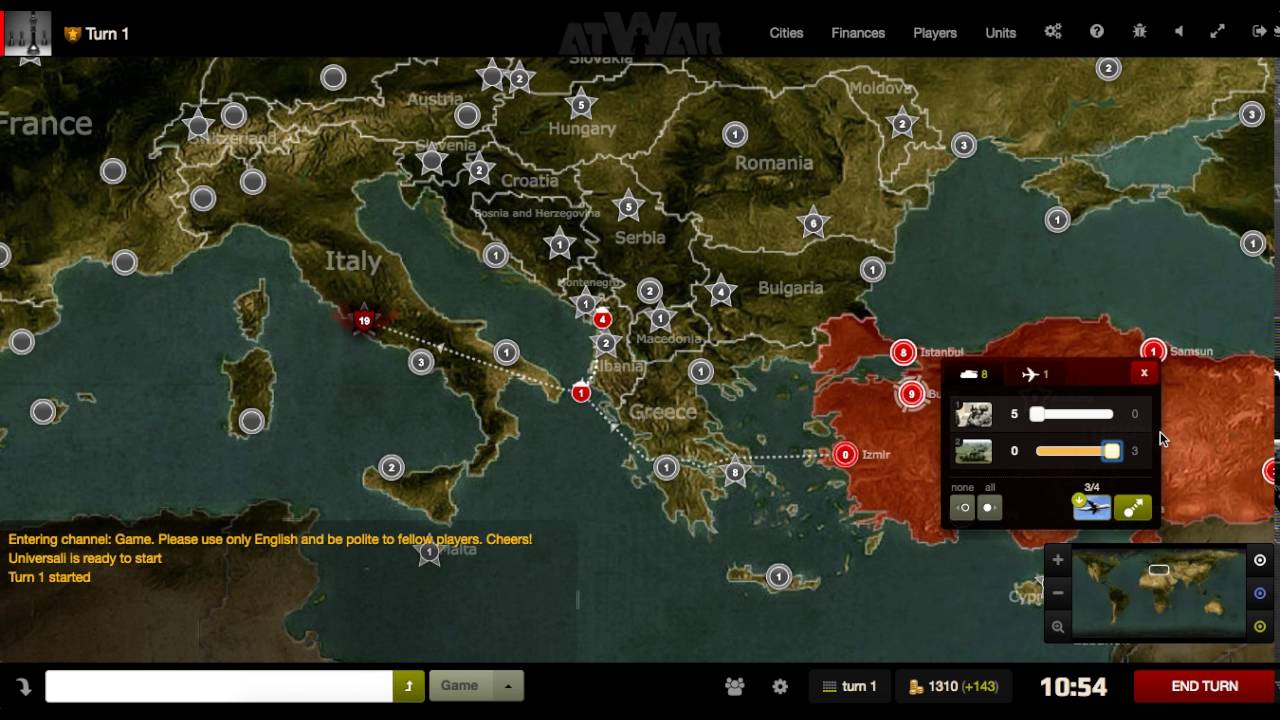Open the Game channel dropdown arrow

(507, 686)
